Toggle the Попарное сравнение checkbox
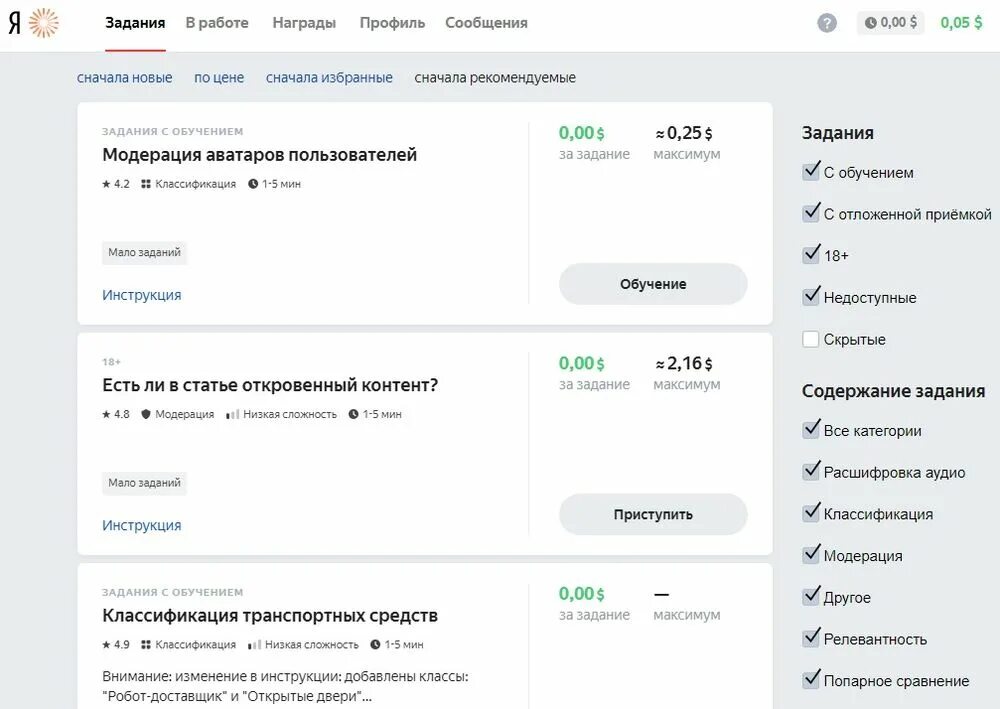1000x709 pixels. pyautogui.click(x=811, y=680)
